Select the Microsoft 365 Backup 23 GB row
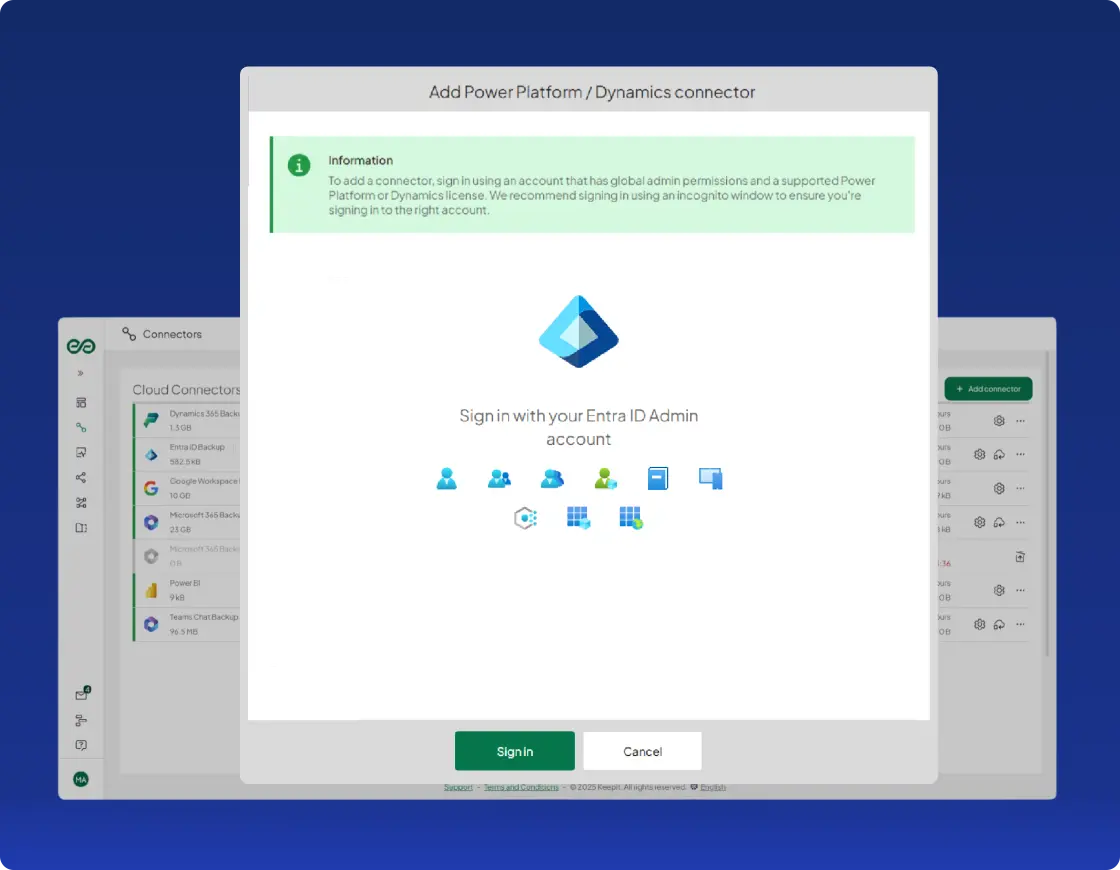 187,522
